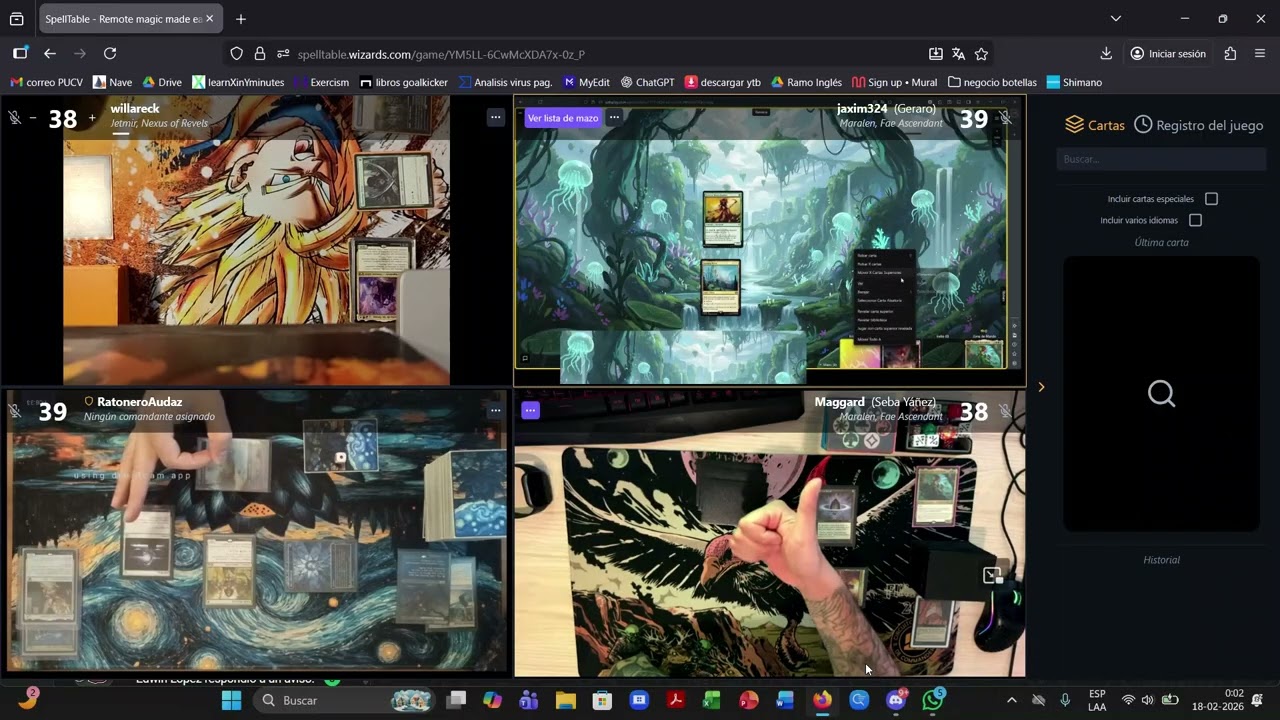Expand the list-all-tabs chevron in the title bar
1280x720 pixels.
point(1116,19)
